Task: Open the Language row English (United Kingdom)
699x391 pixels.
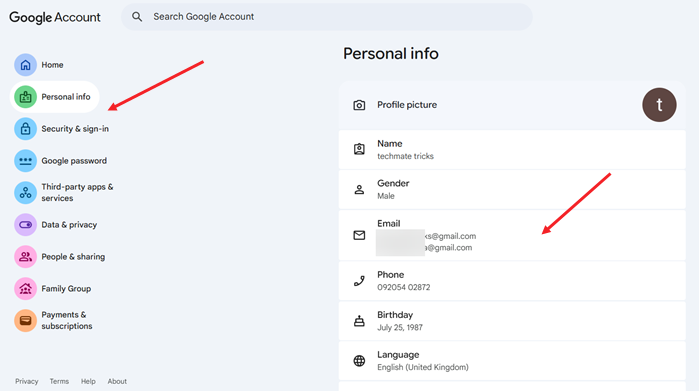Action: tap(512, 361)
